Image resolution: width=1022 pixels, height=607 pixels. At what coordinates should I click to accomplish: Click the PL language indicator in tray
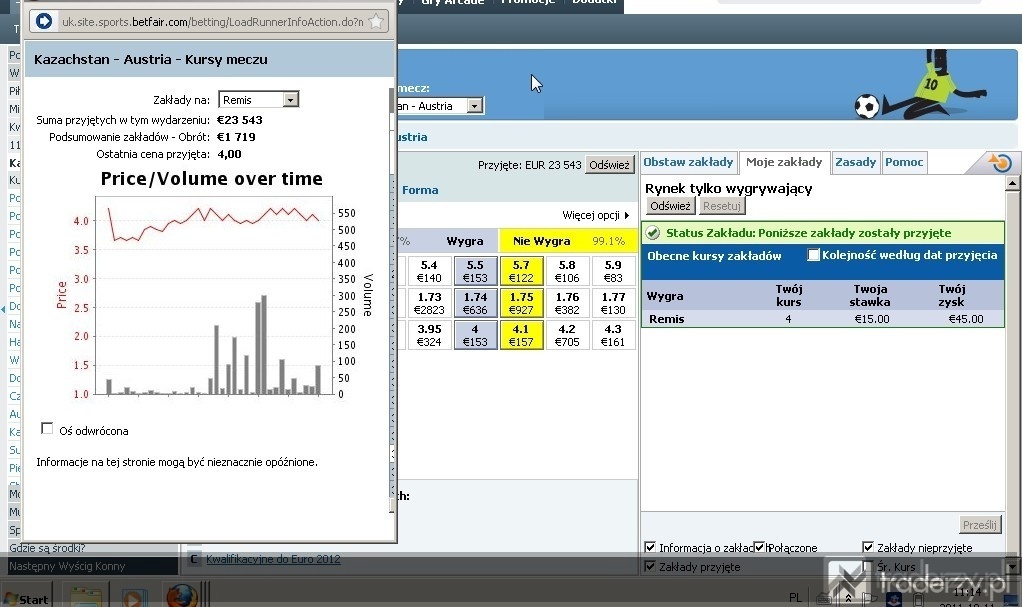click(x=795, y=597)
